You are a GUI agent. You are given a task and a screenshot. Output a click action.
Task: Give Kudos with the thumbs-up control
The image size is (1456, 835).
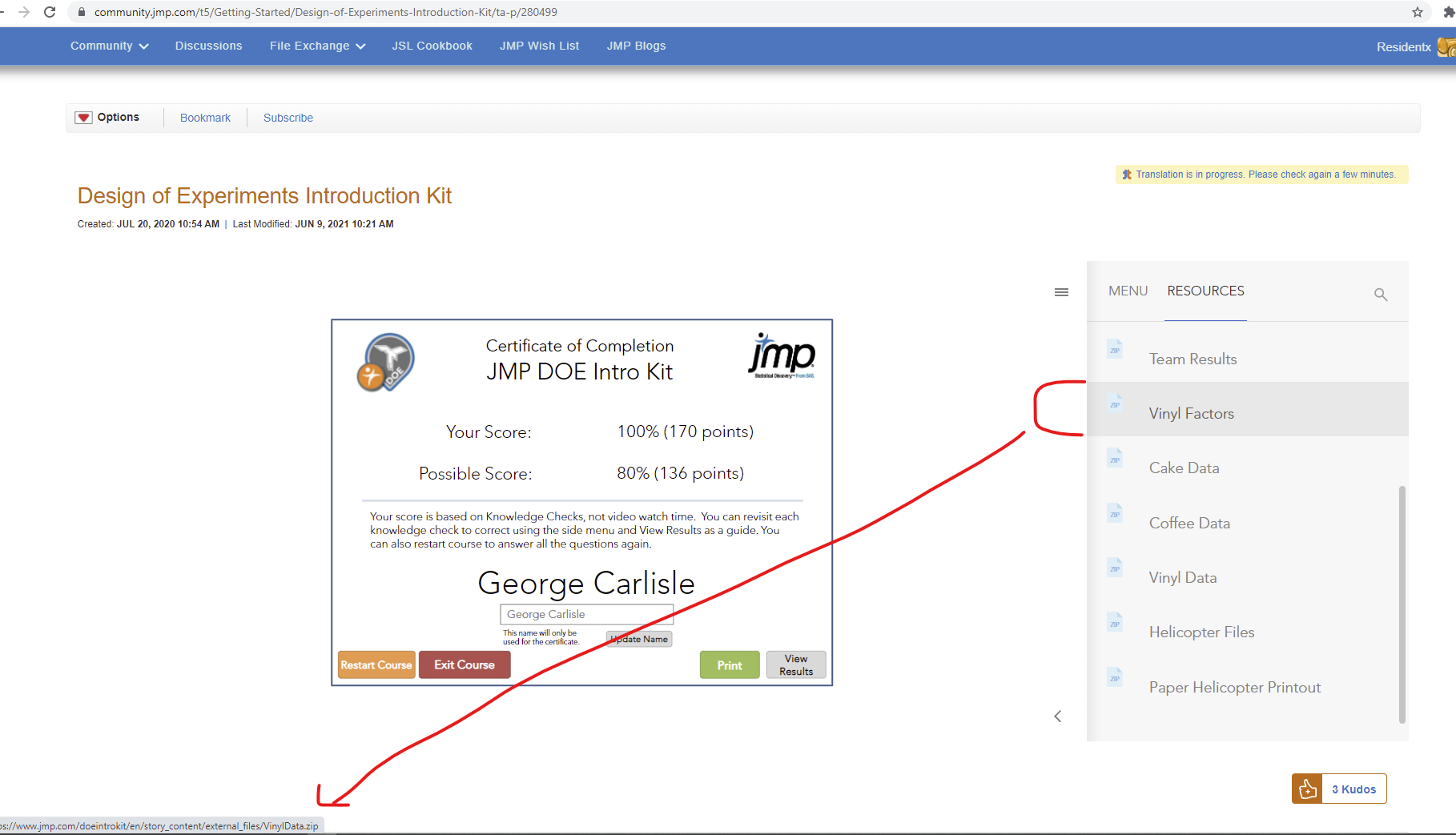click(1307, 789)
